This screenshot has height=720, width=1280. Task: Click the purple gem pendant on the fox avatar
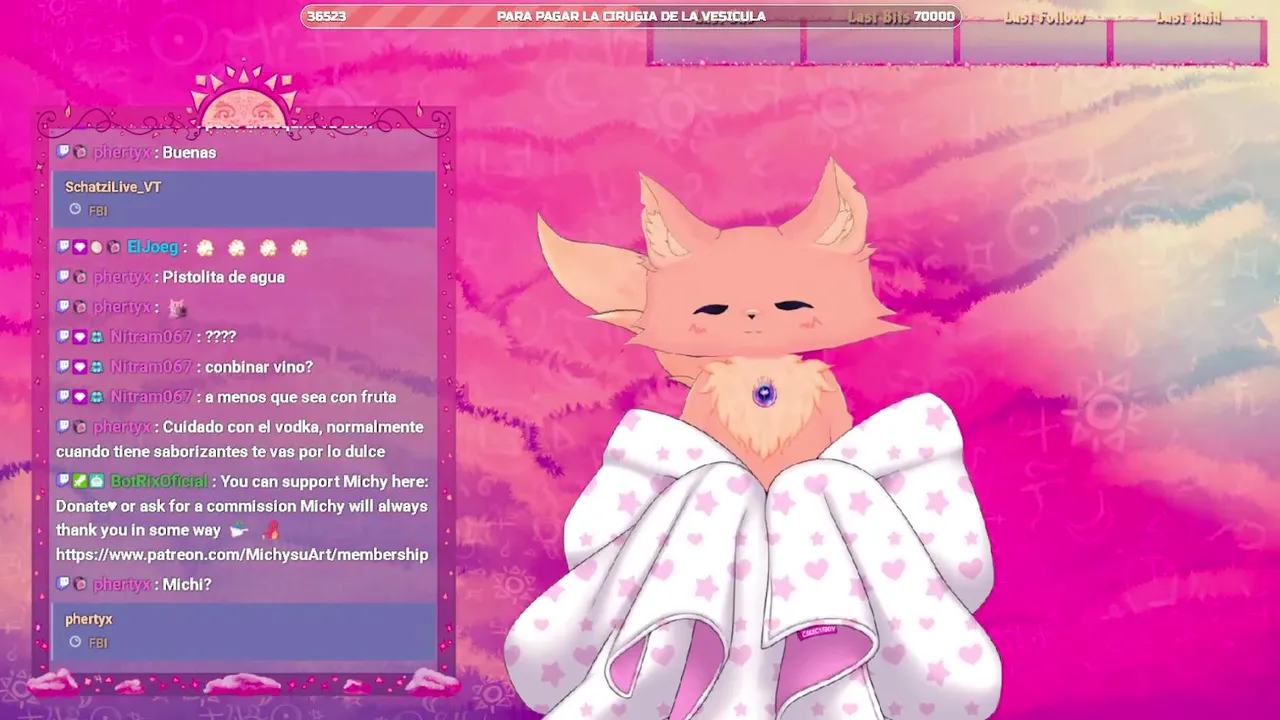(764, 394)
